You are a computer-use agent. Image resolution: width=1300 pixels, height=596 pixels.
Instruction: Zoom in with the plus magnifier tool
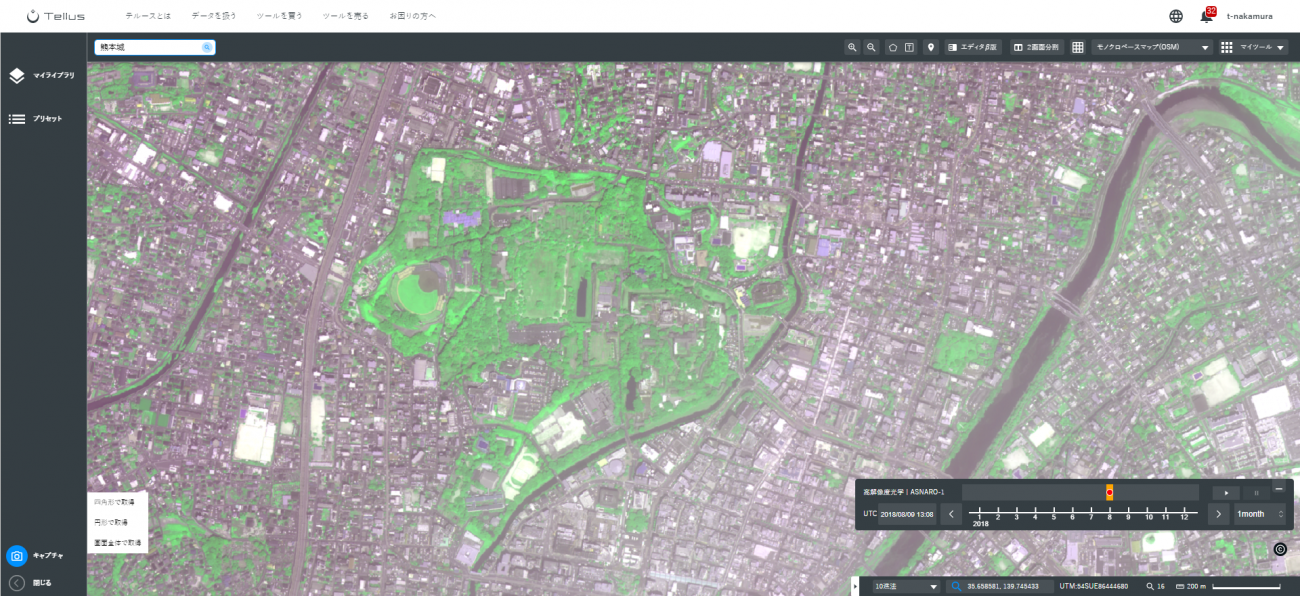point(852,47)
